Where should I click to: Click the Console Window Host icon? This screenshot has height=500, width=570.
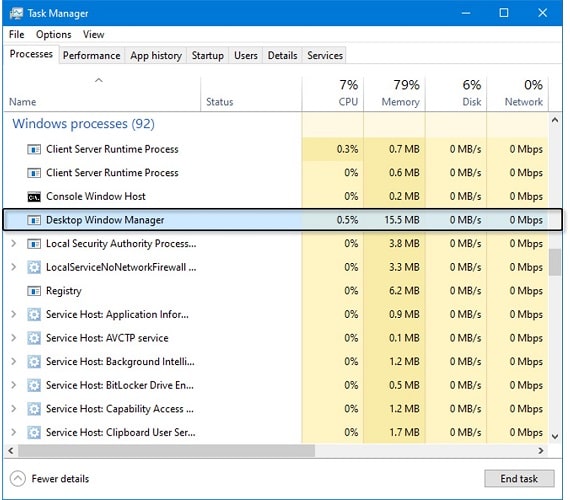click(x=34, y=197)
